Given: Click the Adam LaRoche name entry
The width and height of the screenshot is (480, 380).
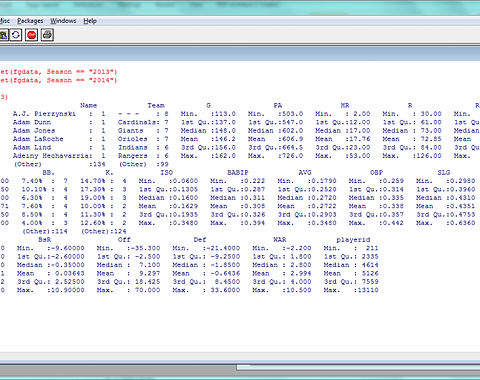Looking at the screenshot, I should click(x=38, y=139).
